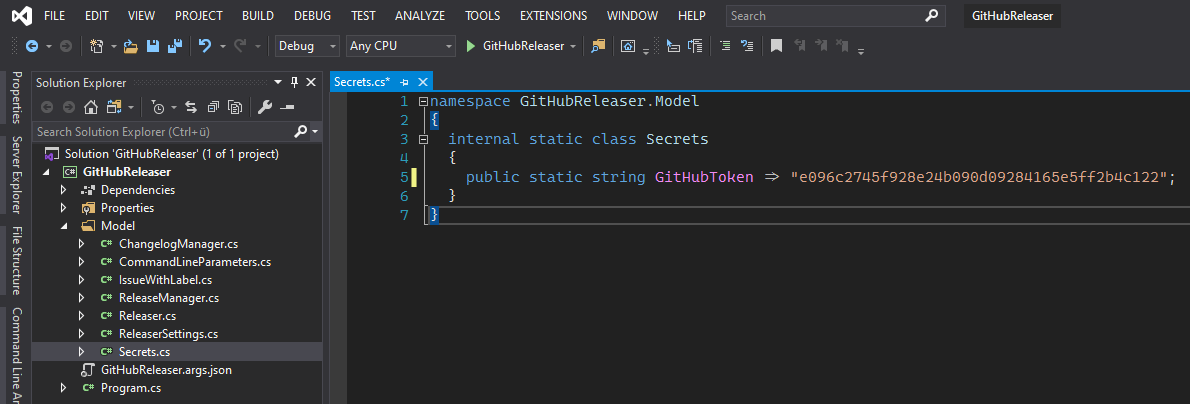Open the FILE menu

pyautogui.click(x=54, y=16)
